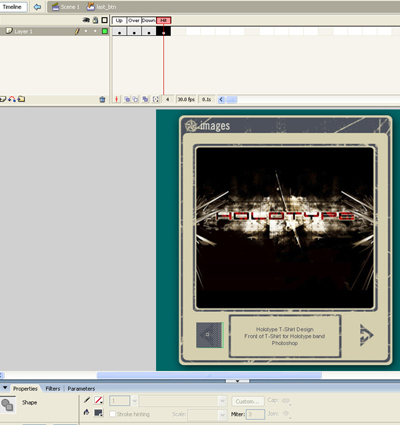Click the back arrow to exit symbol editing
This screenshot has height=425, width=400.
tap(37, 7)
